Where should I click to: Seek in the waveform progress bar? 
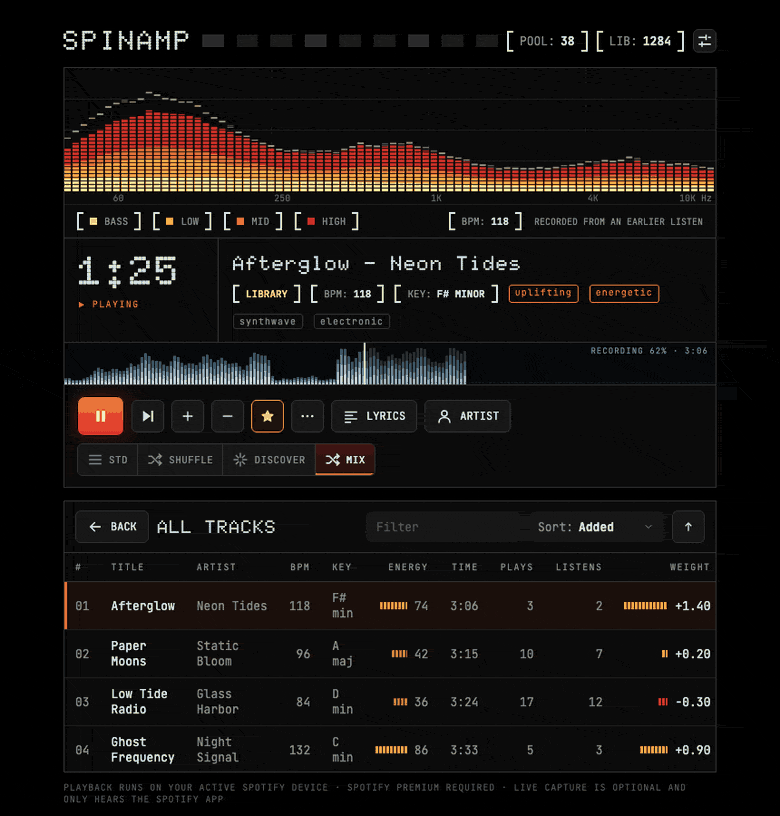[x=390, y=364]
